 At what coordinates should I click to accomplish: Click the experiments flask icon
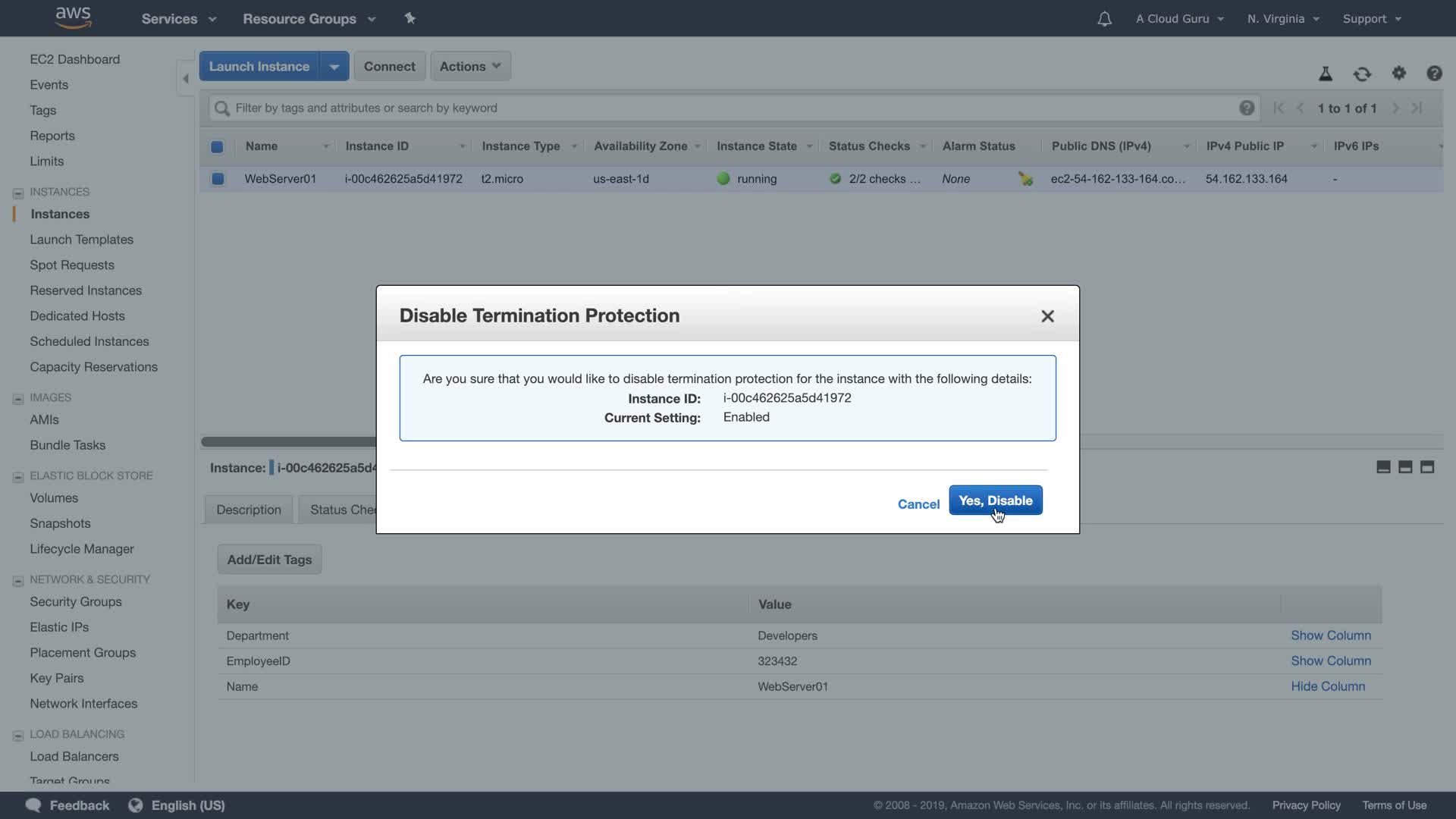1325,74
